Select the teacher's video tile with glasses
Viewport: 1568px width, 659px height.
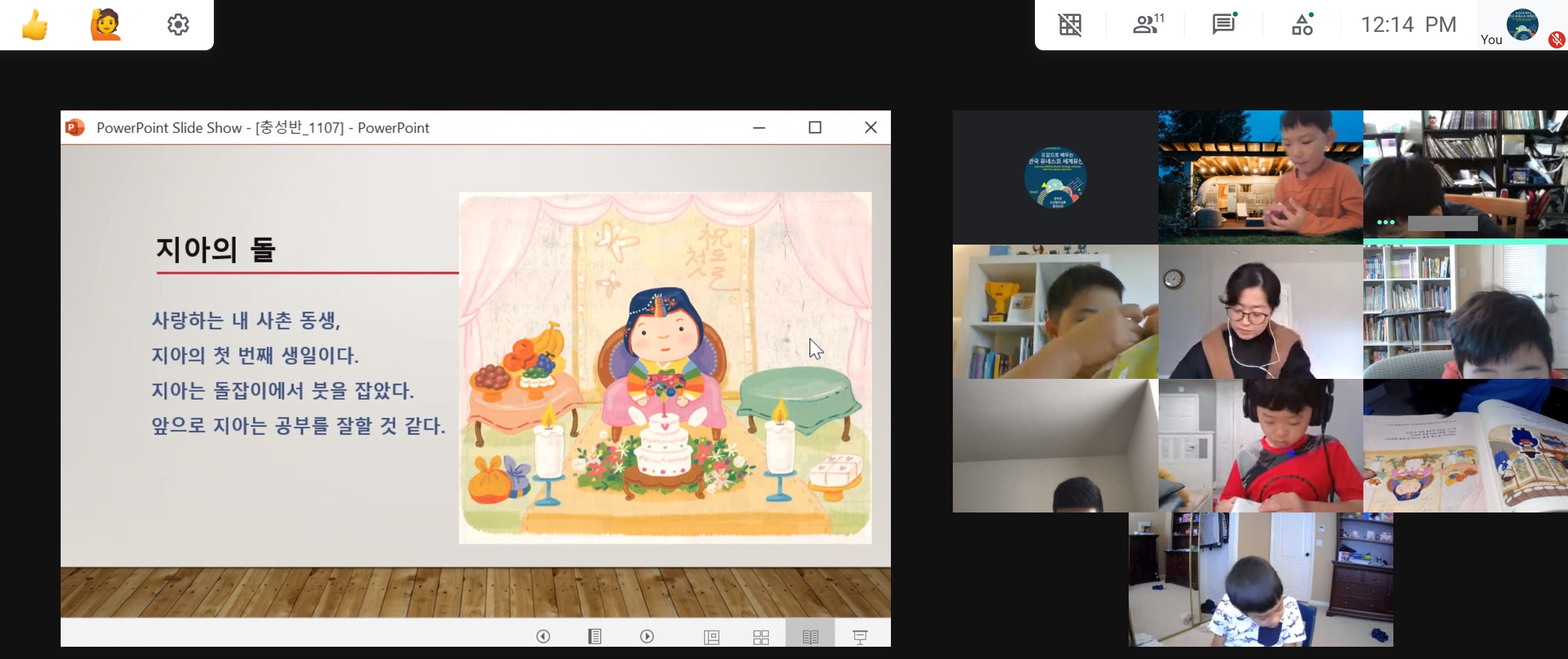[x=1260, y=311]
